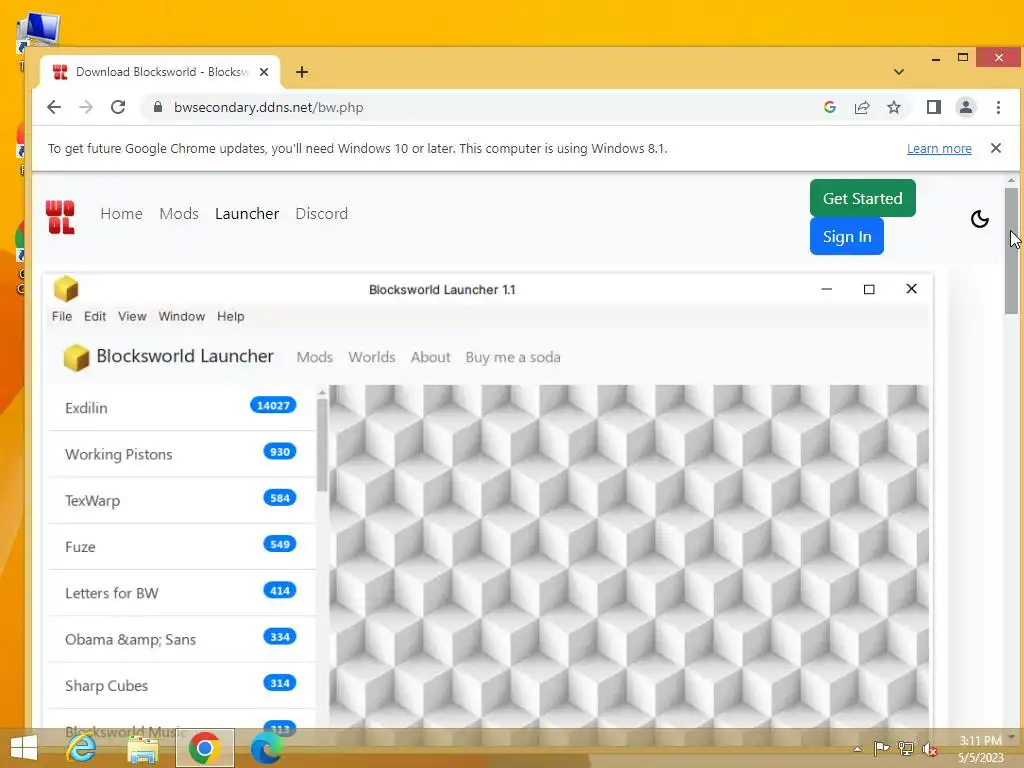Image resolution: width=1024 pixels, height=768 pixels.
Task: Click the 930 download count badge
Action: [x=280, y=452]
